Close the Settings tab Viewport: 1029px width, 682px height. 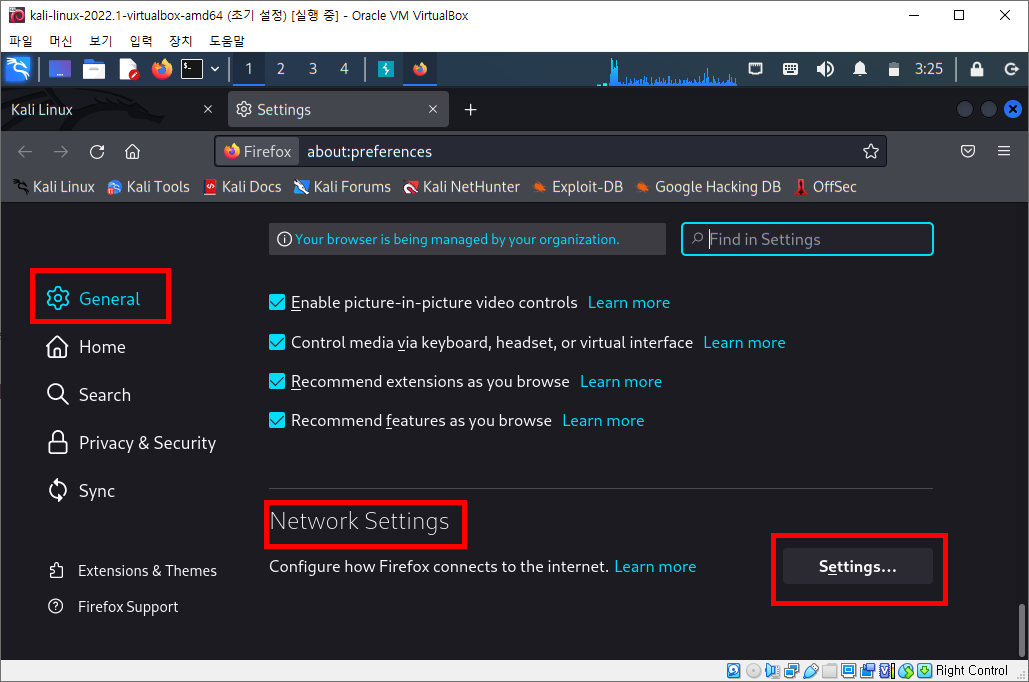(x=433, y=109)
